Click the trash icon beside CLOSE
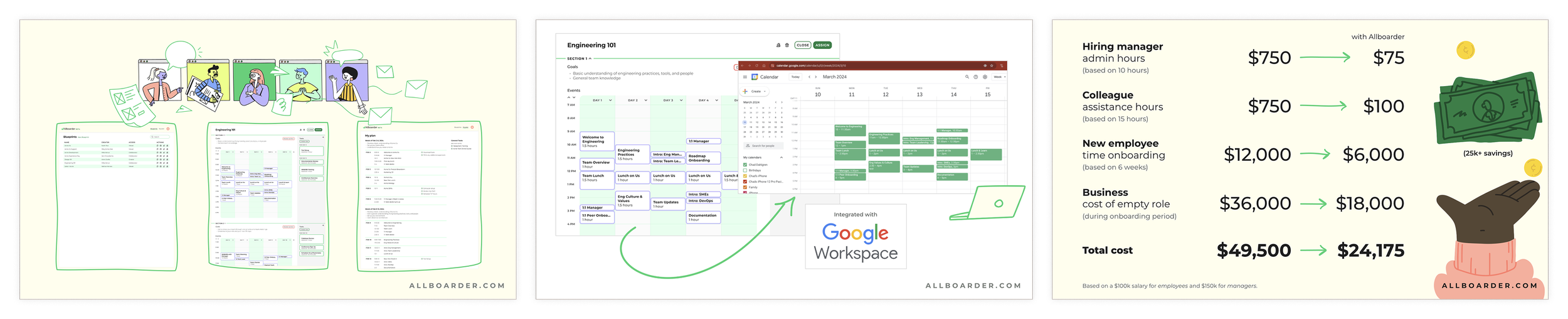The height and width of the screenshot is (319, 1568). [x=787, y=45]
